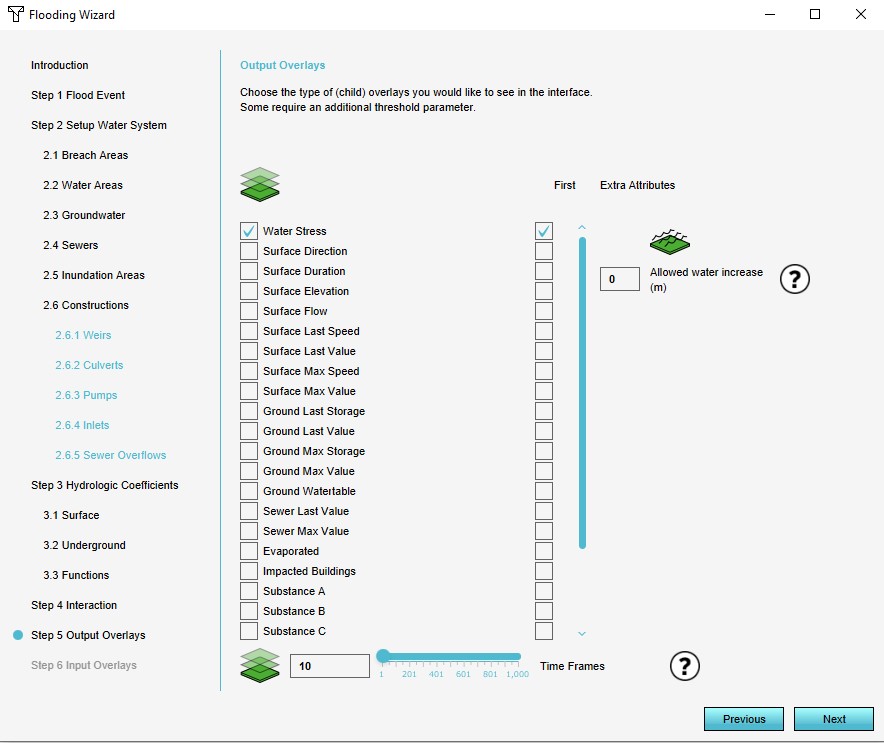Click the Time Frames slider handle

point(383,656)
